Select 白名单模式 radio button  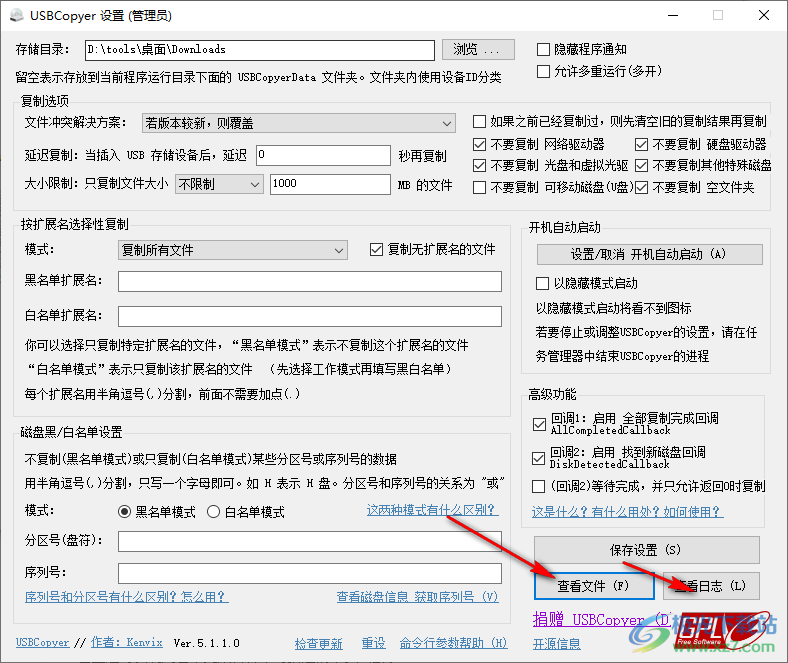[x=214, y=512]
